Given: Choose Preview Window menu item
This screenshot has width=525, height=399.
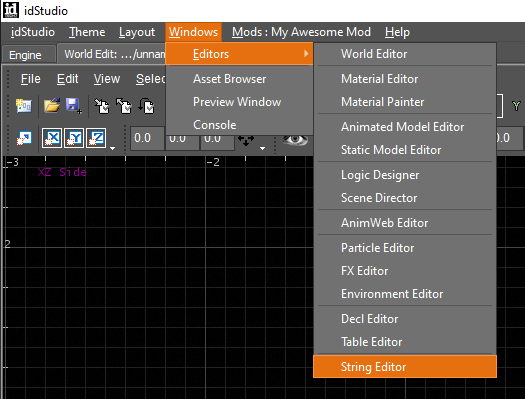Looking at the screenshot, I should click(239, 102).
